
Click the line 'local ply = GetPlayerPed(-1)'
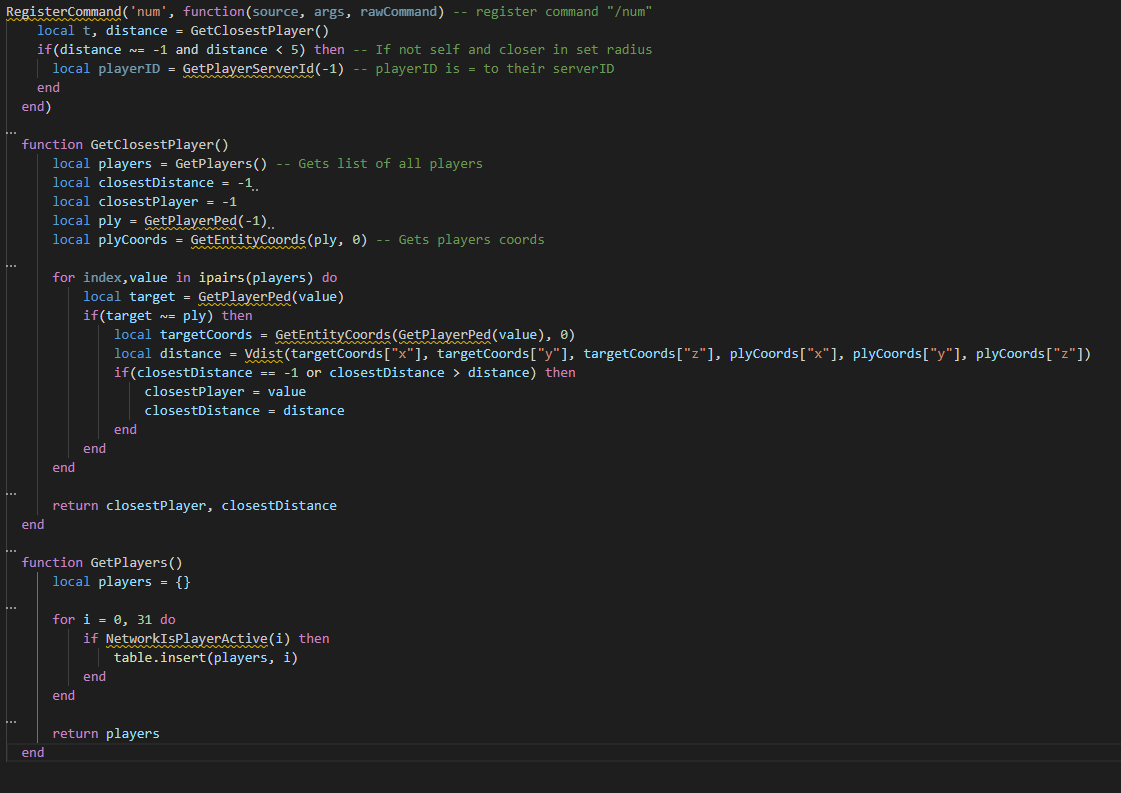tap(159, 220)
